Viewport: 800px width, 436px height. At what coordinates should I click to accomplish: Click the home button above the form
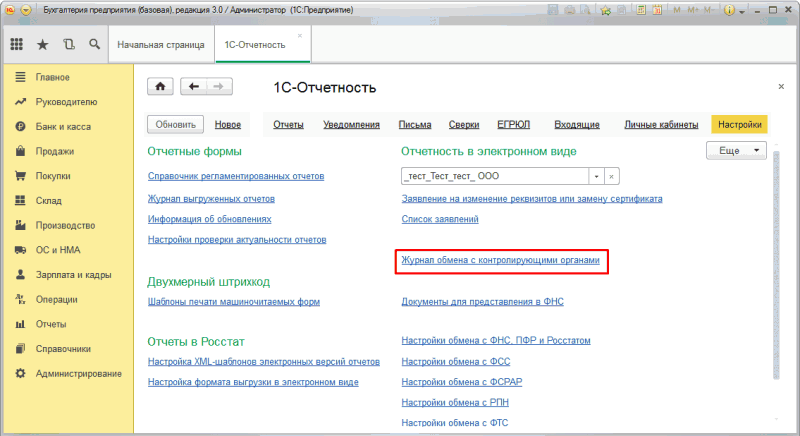159,87
